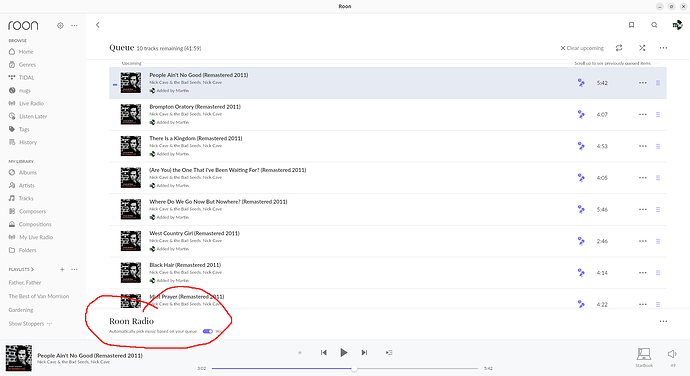Toggle the Roon Radio switch
The height and width of the screenshot is (376, 690).
coord(208,331)
